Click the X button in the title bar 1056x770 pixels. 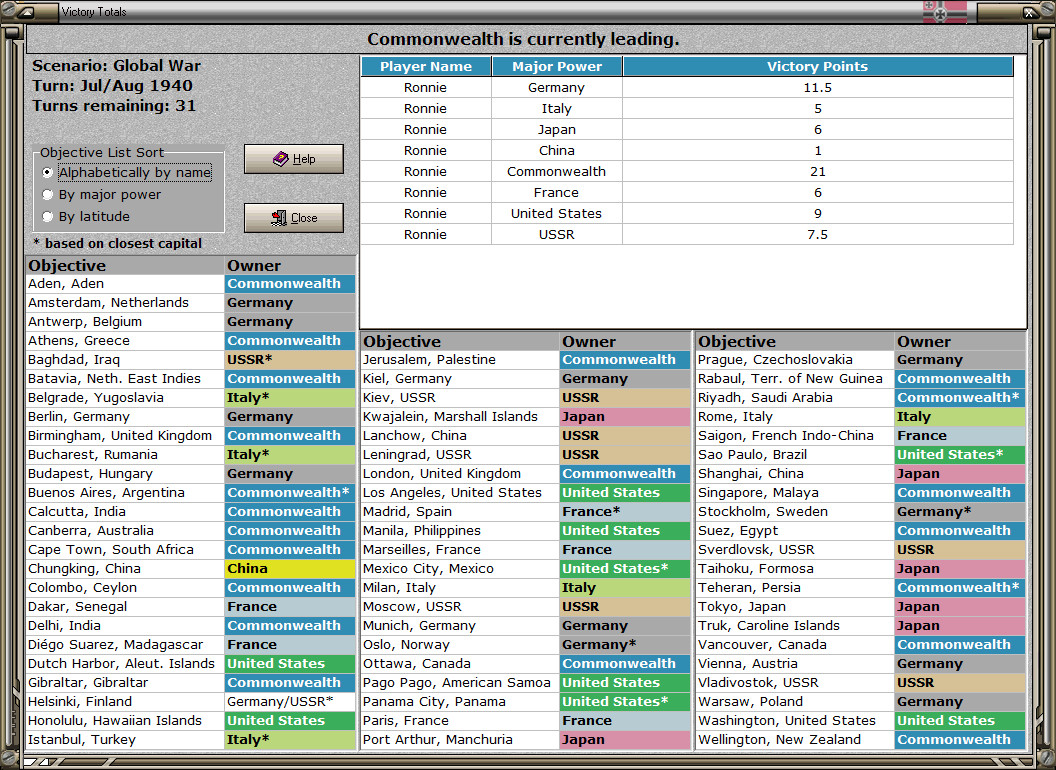tap(1030, 11)
